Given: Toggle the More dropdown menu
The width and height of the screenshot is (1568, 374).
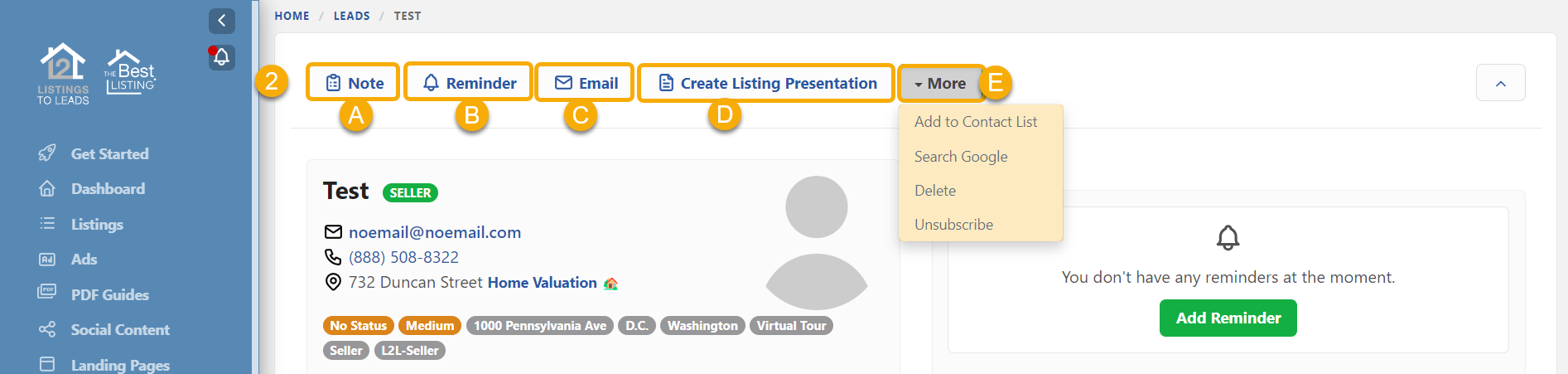Looking at the screenshot, I should (x=940, y=84).
